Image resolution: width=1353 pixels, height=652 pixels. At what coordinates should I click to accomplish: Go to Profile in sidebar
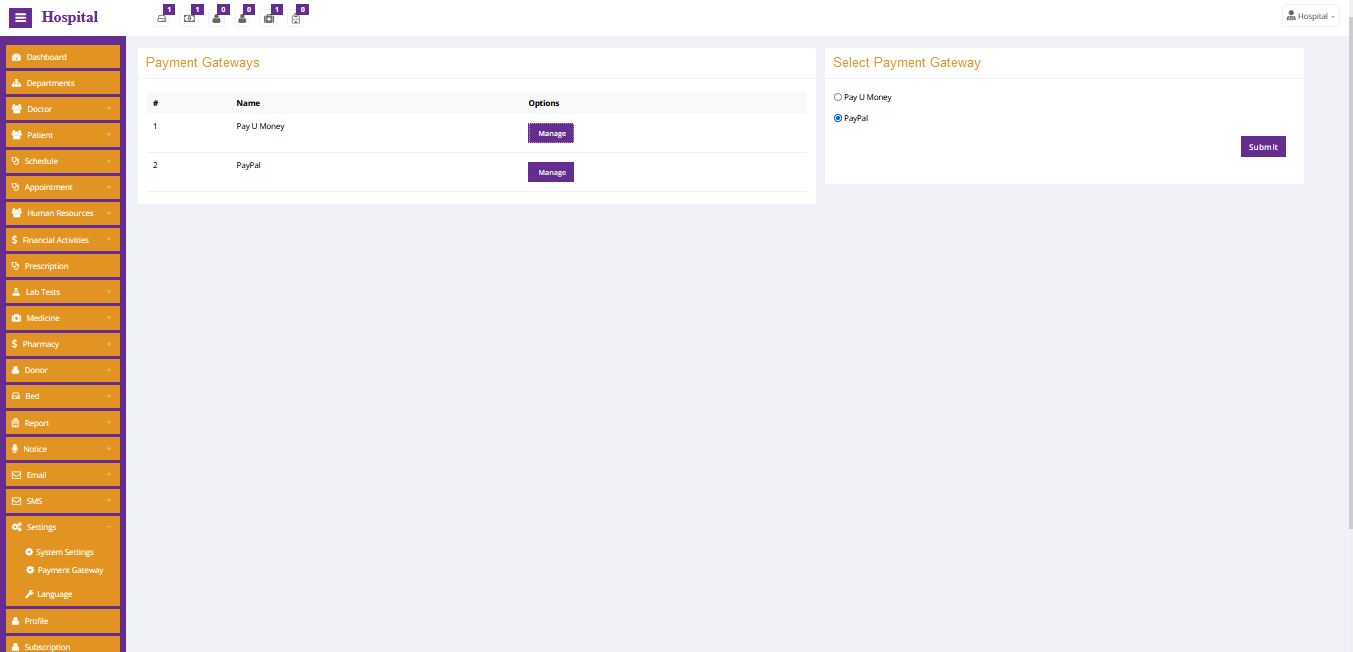tap(63, 621)
